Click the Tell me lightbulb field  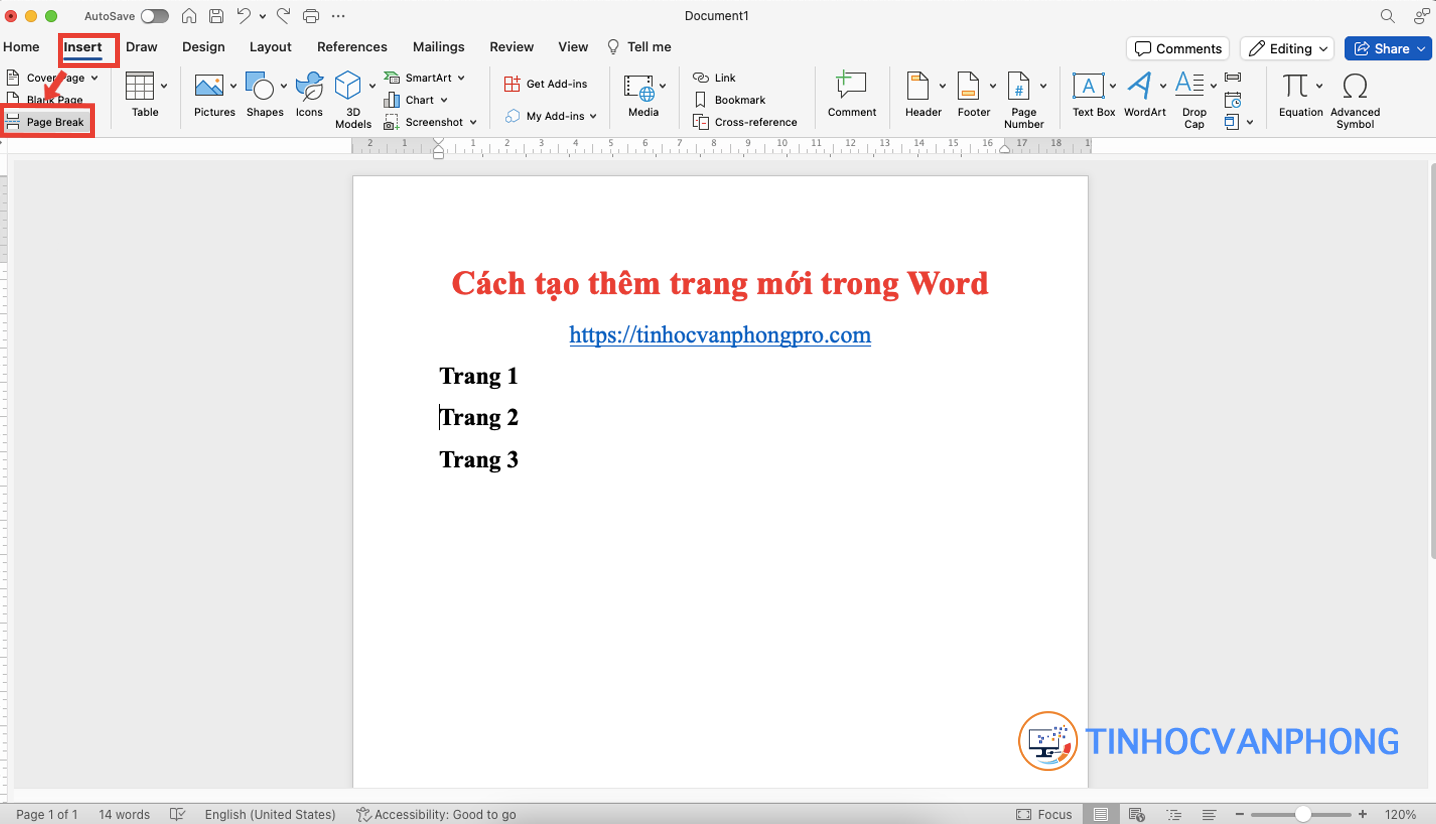[x=639, y=47]
